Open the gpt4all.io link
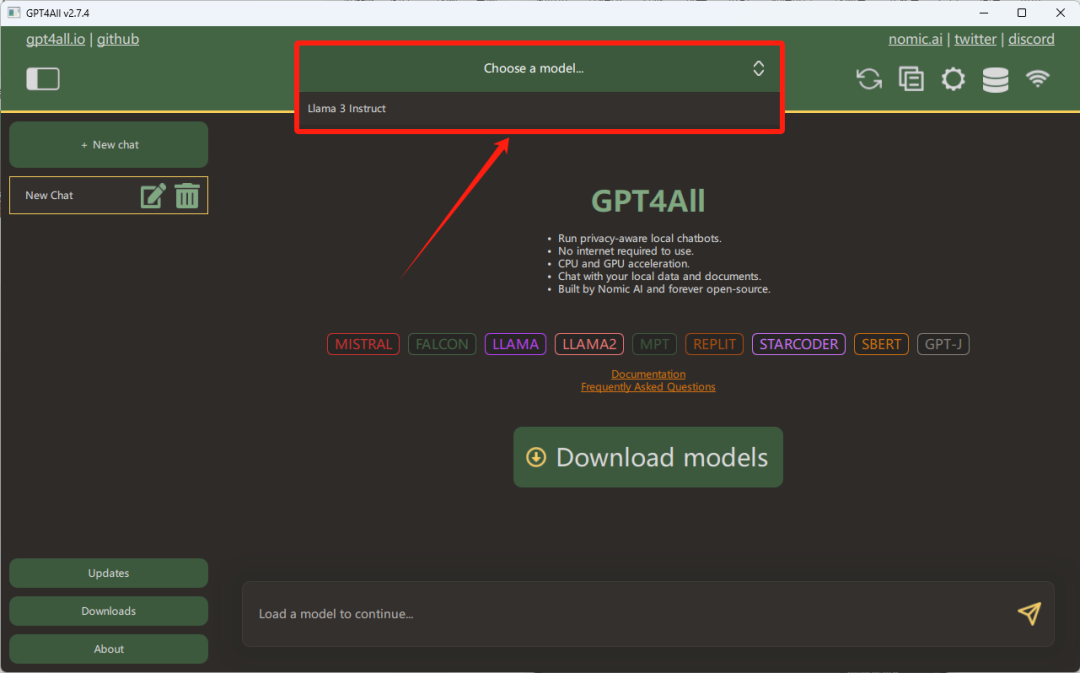 [x=56, y=39]
